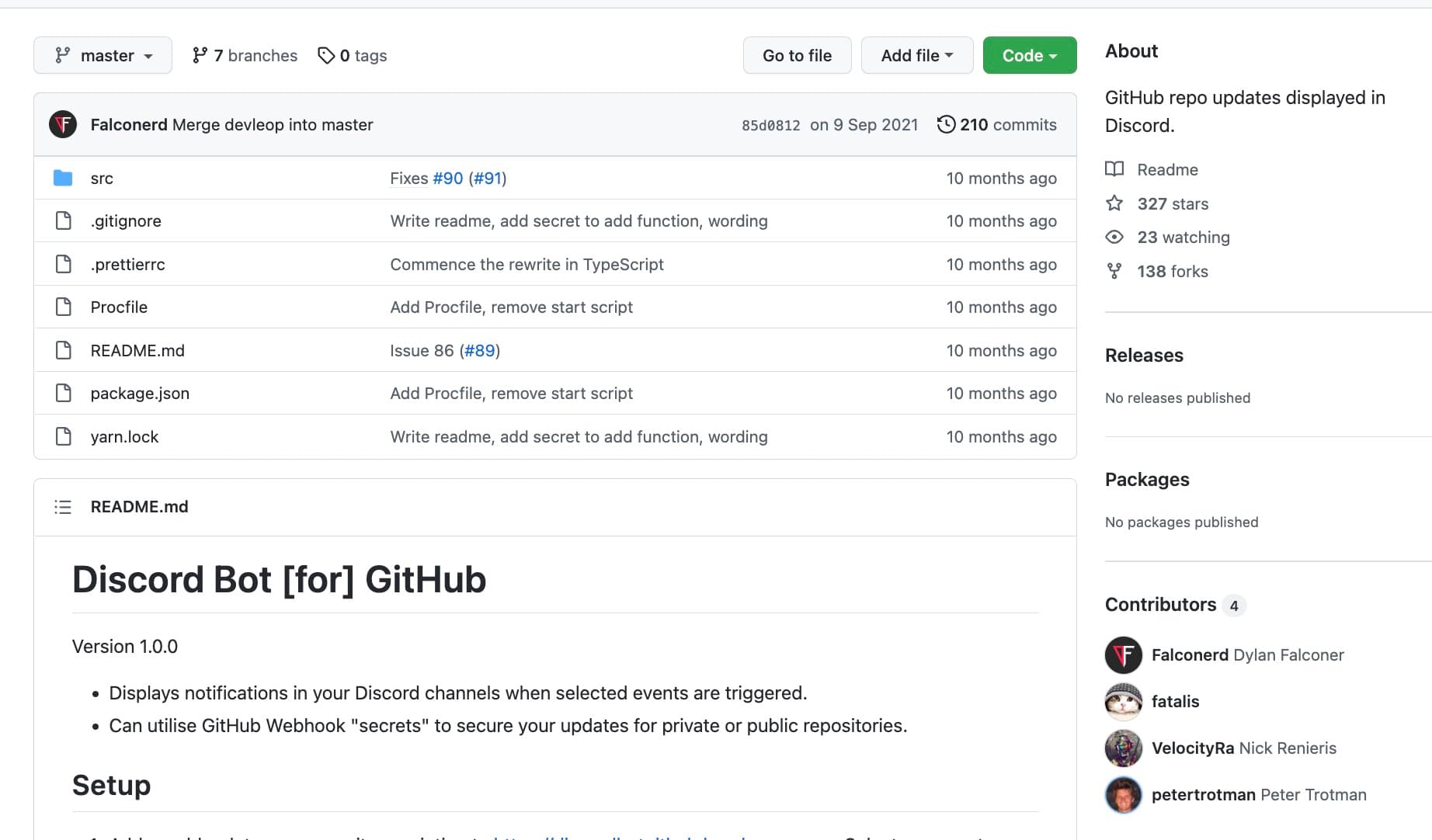Expand the green Code dropdown
The height and width of the screenshot is (840, 1432).
click(x=1029, y=55)
